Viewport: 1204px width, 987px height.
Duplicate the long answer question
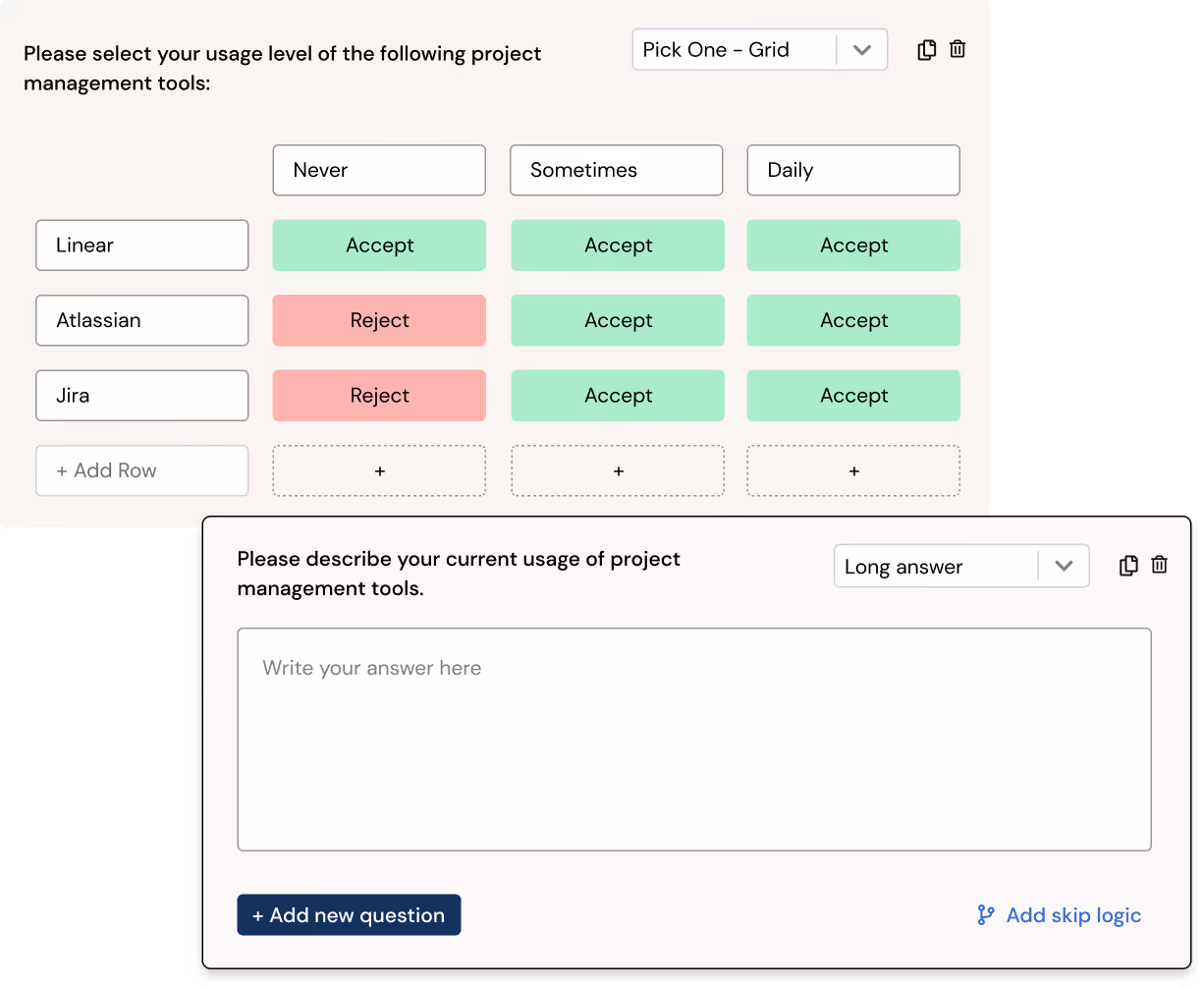pyautogui.click(x=1128, y=566)
